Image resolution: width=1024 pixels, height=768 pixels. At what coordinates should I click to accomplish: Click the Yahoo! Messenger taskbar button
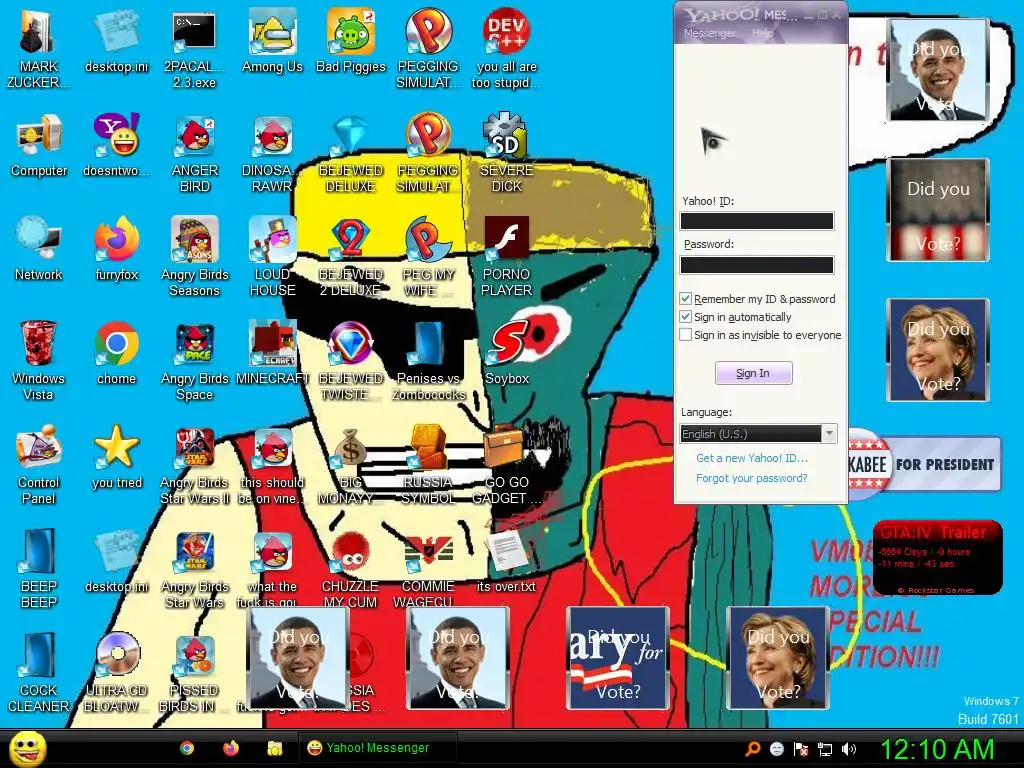point(377,748)
